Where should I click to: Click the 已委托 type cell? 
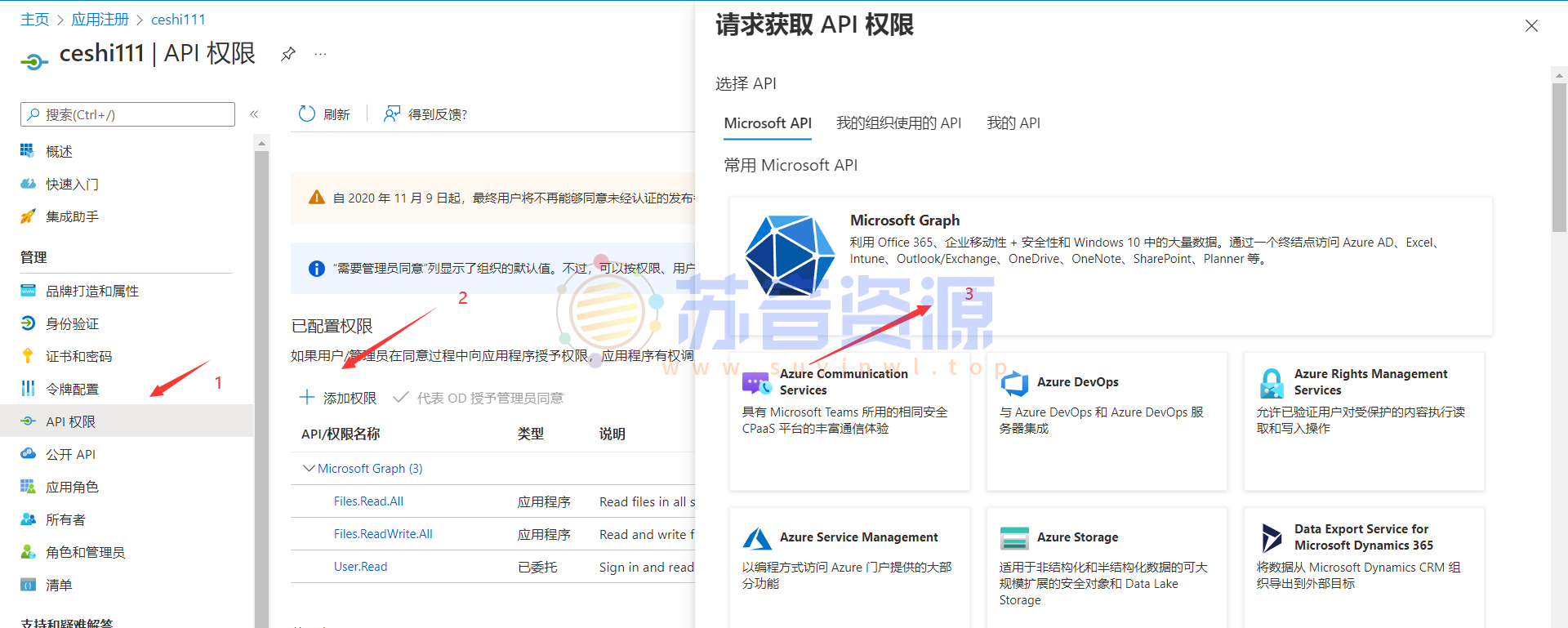[537, 567]
